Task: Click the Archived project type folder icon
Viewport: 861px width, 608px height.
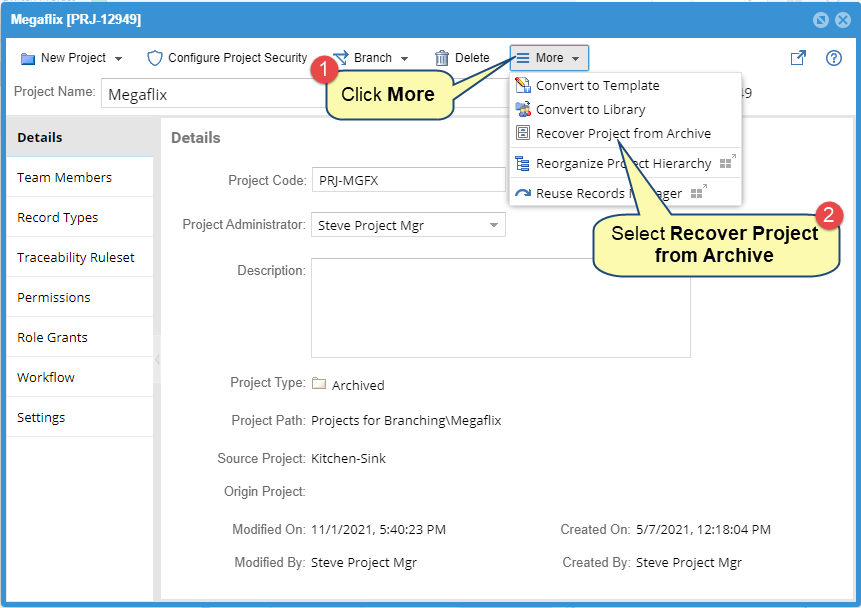Action: [319, 383]
